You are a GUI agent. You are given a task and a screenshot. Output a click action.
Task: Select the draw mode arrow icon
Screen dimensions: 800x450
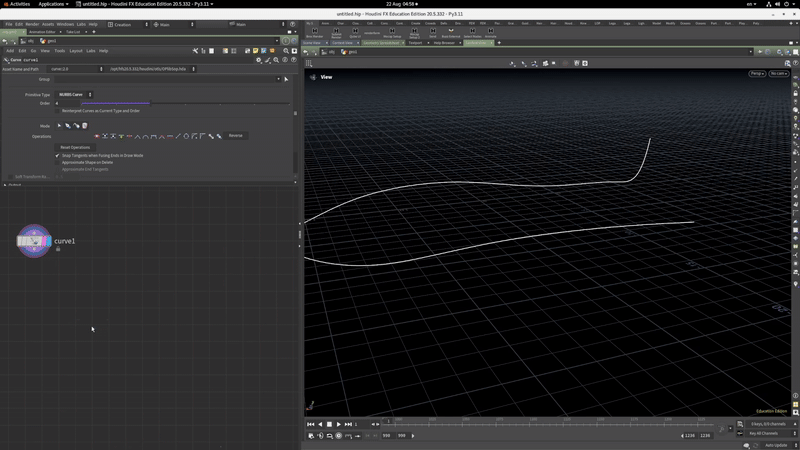59,126
